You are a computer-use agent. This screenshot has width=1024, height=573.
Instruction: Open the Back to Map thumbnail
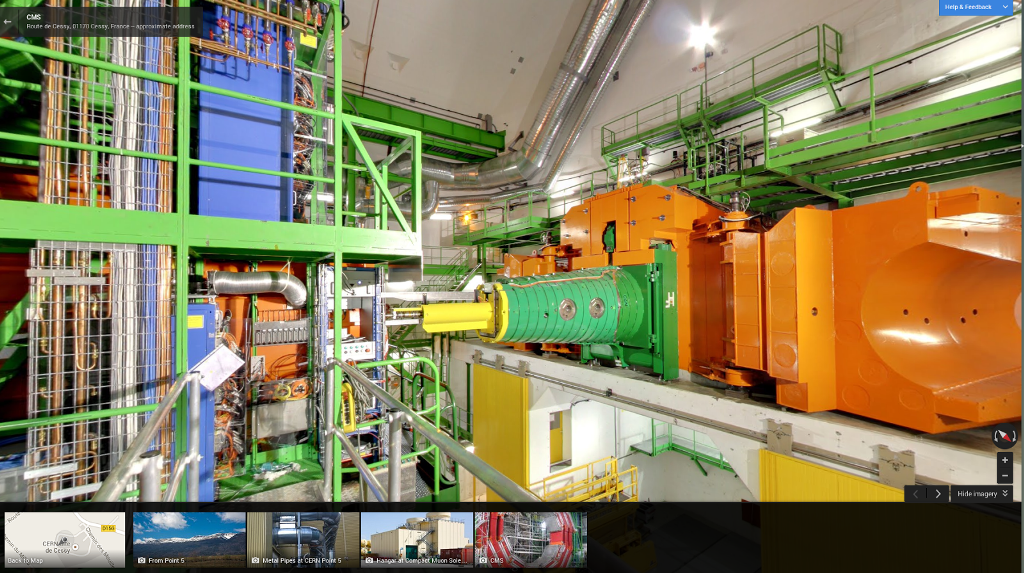[65, 540]
